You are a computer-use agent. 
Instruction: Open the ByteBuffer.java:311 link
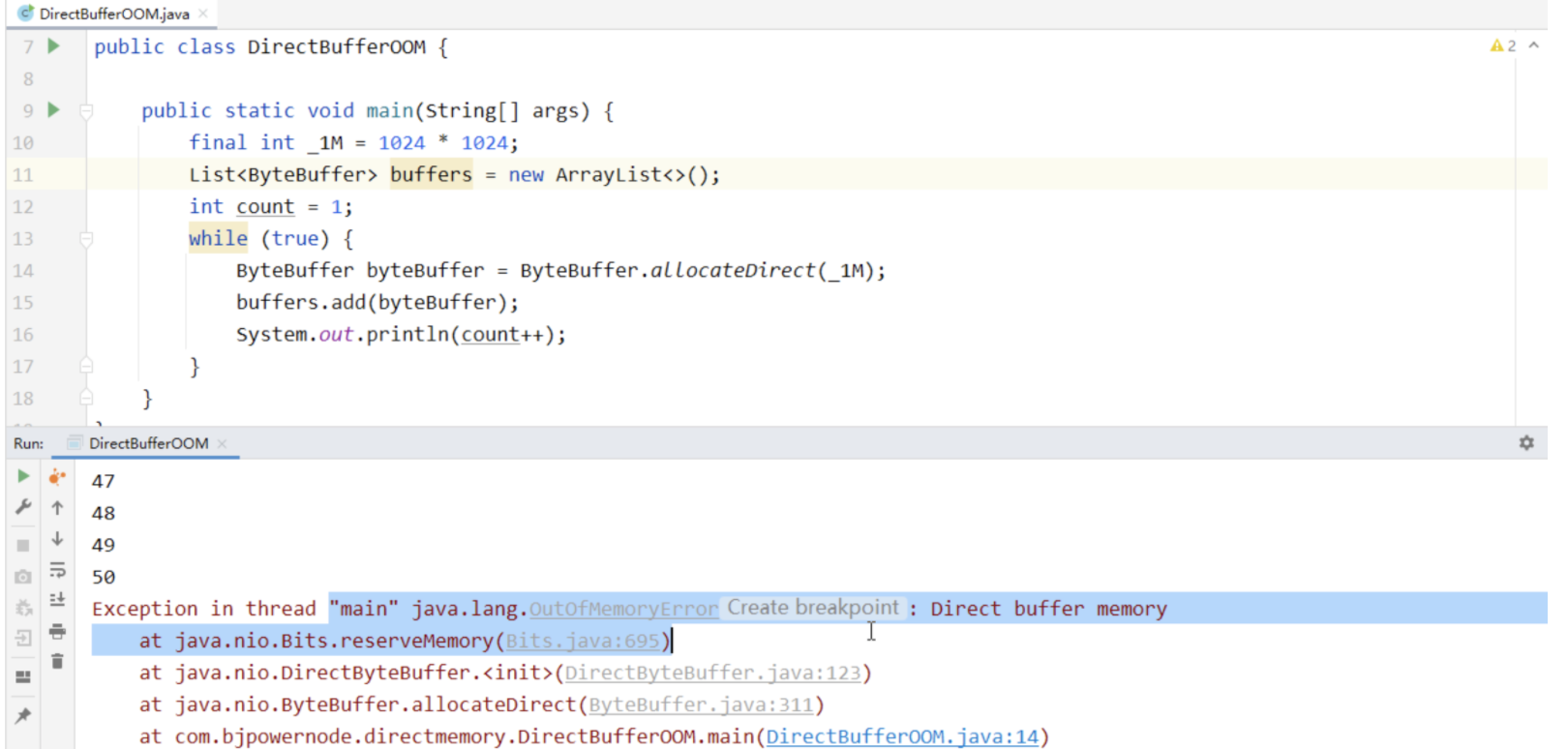pos(701,704)
